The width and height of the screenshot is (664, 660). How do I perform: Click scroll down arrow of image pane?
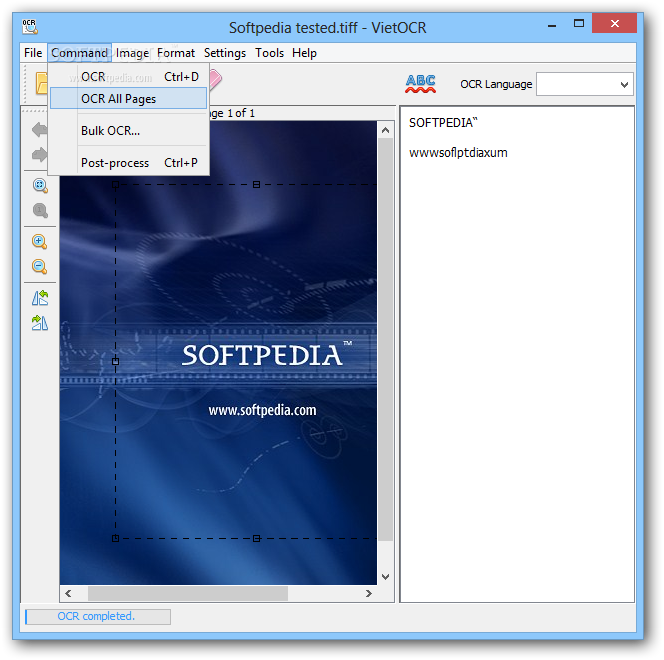point(385,577)
